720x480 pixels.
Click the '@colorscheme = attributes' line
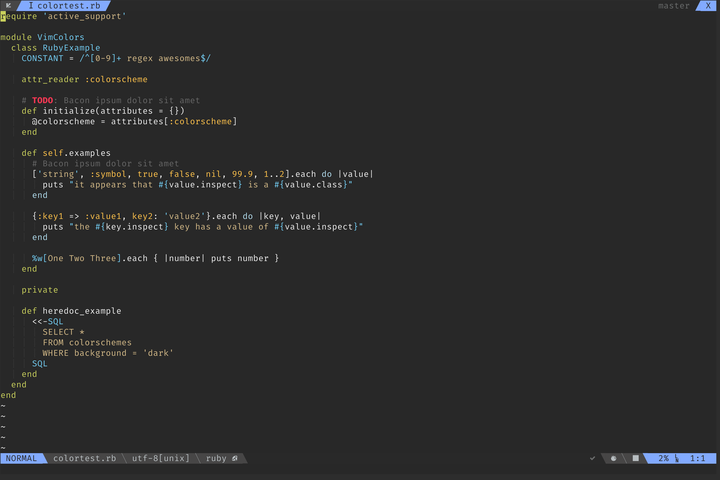click(x=135, y=121)
